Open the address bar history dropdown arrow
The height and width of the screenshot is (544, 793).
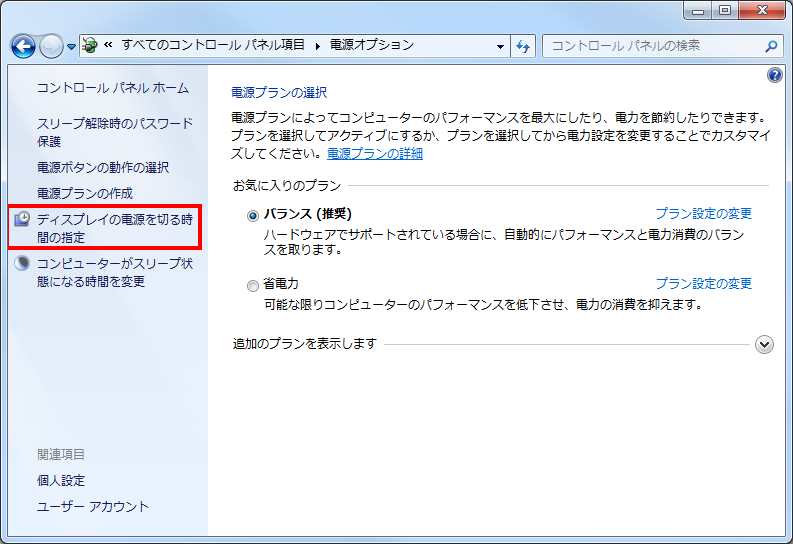pyautogui.click(x=501, y=46)
